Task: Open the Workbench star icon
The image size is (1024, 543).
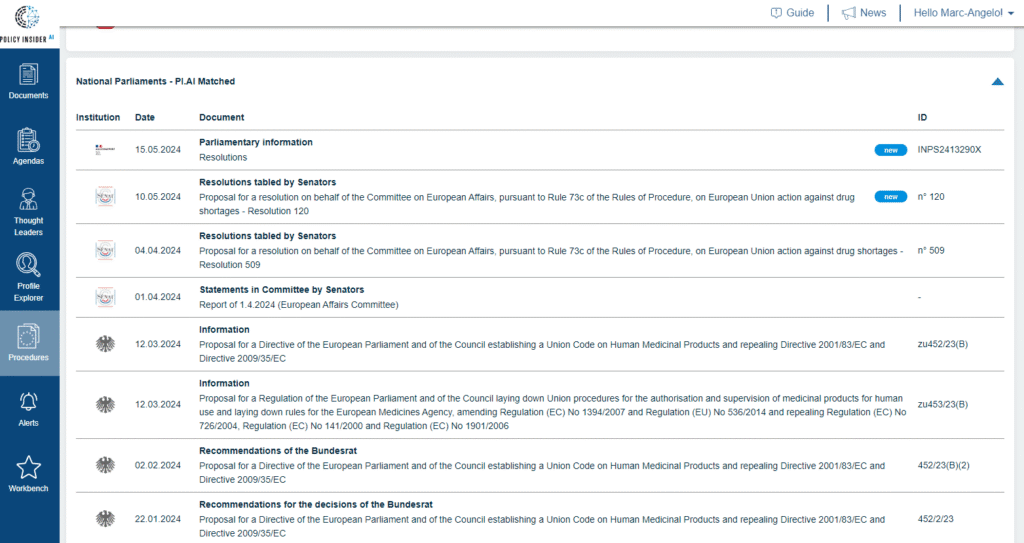Action: 28,473
